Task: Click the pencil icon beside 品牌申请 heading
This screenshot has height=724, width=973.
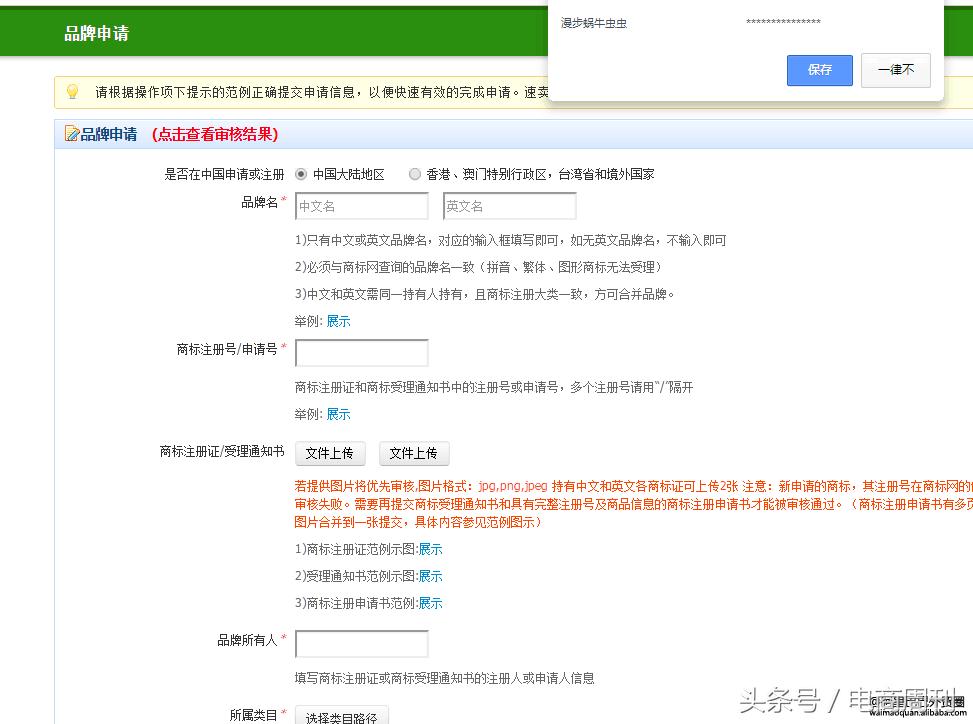Action: click(x=71, y=134)
